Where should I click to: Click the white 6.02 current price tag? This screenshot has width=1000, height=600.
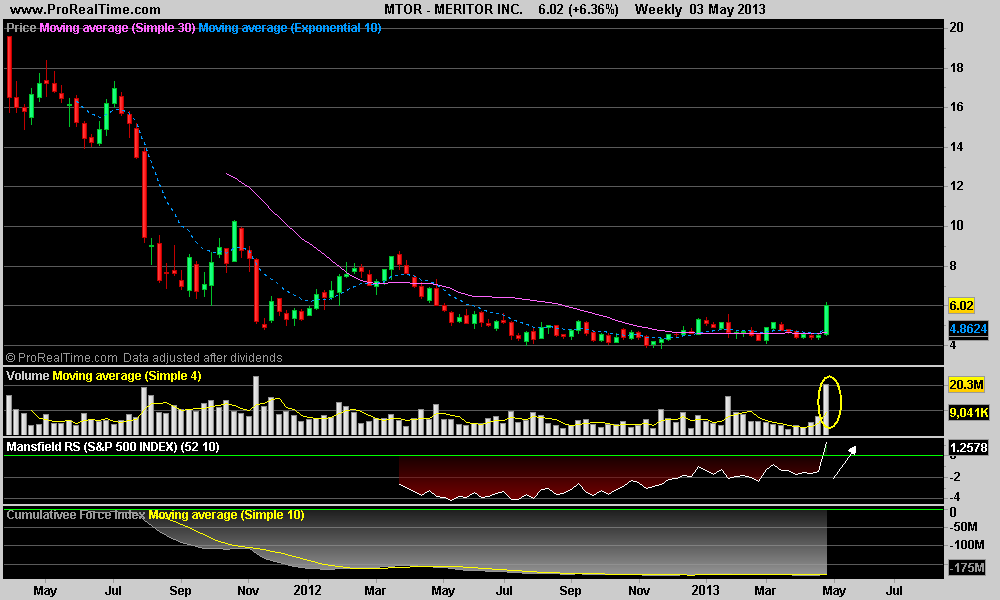[960, 305]
